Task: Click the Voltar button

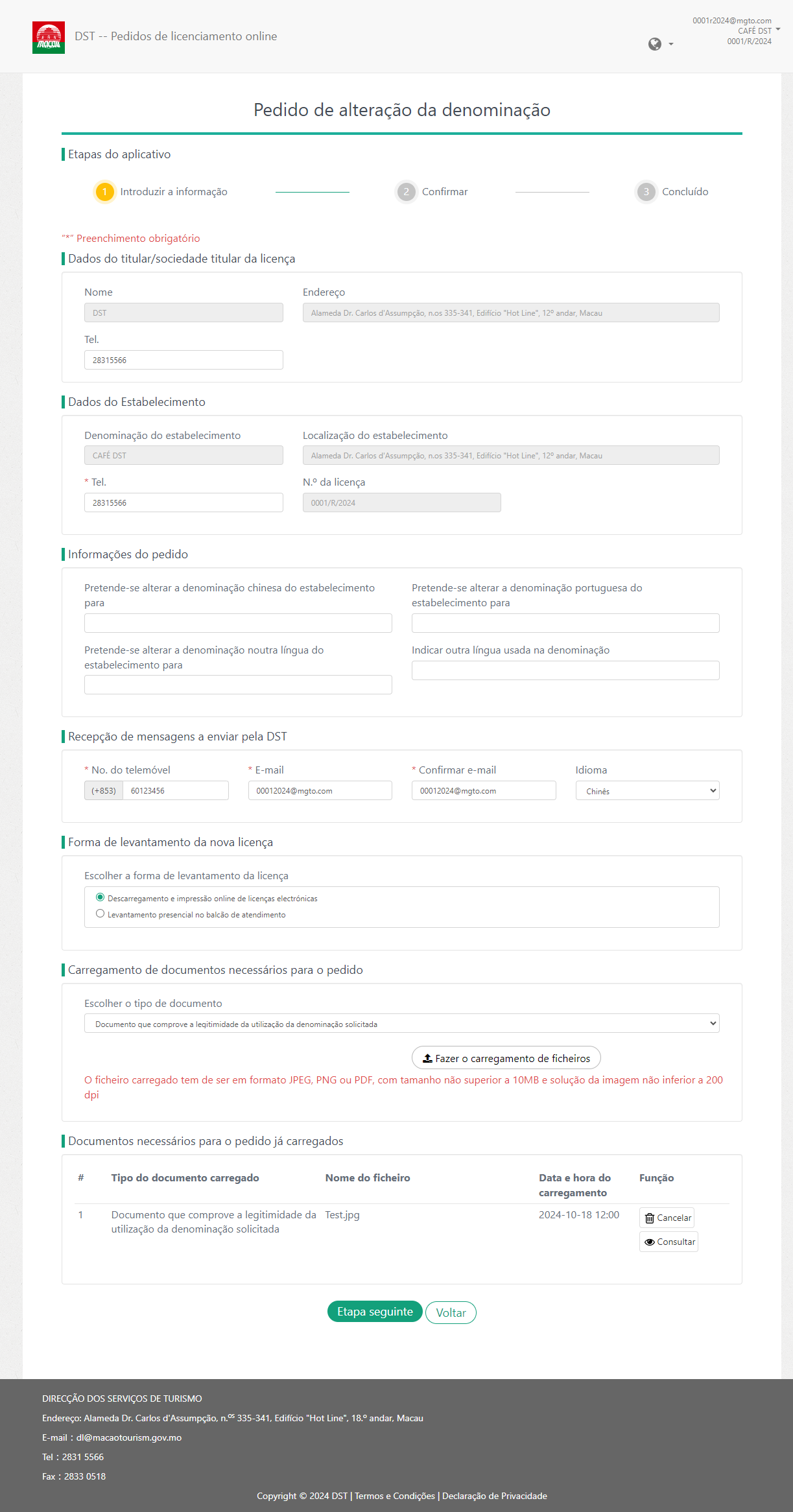Action: coord(451,1313)
